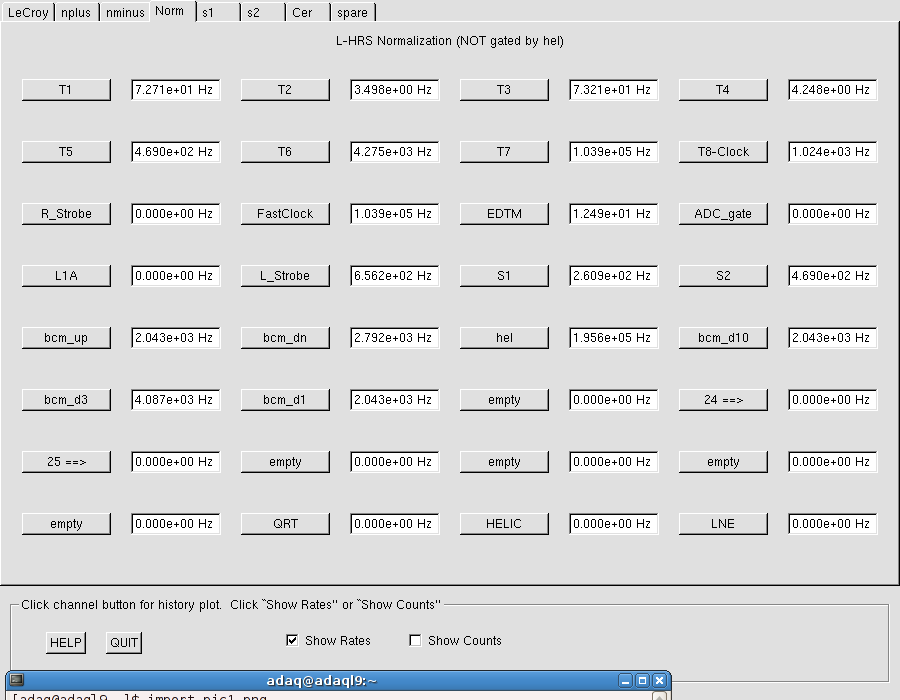
Task: Open FastClock history plot
Action: pos(285,214)
